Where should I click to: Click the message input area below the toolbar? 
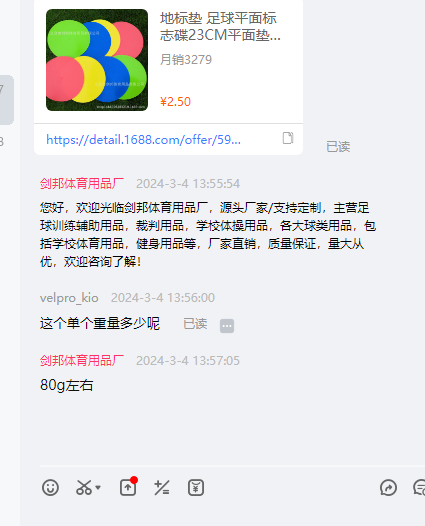[221, 513]
